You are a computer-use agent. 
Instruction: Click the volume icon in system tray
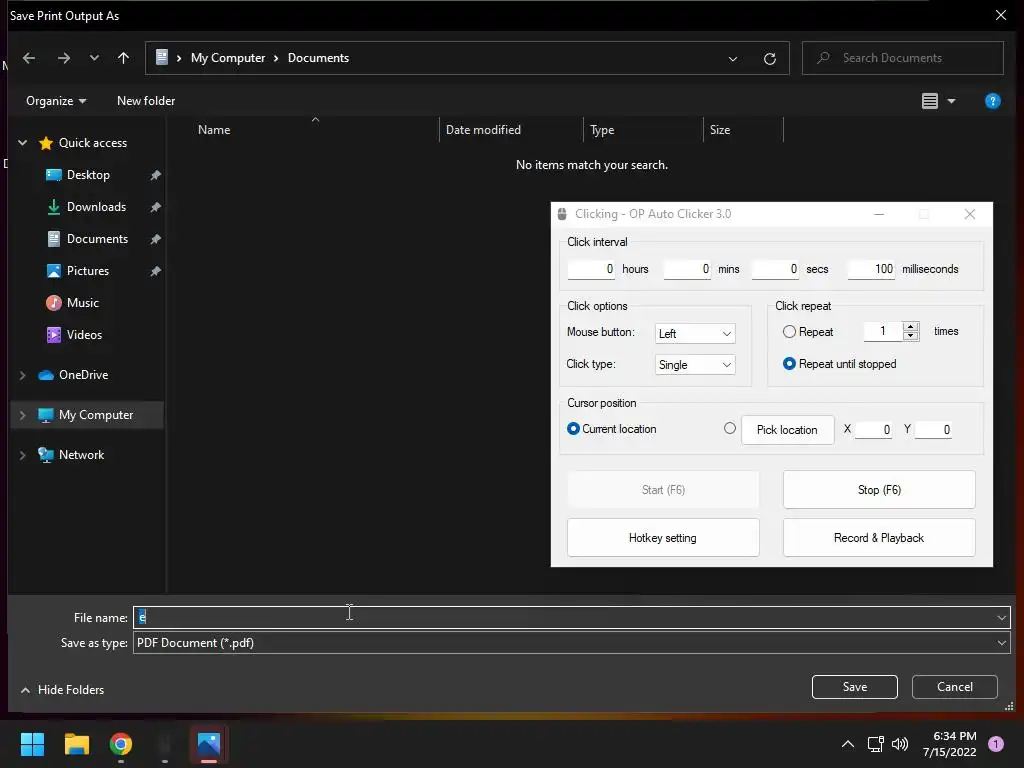[900, 744]
